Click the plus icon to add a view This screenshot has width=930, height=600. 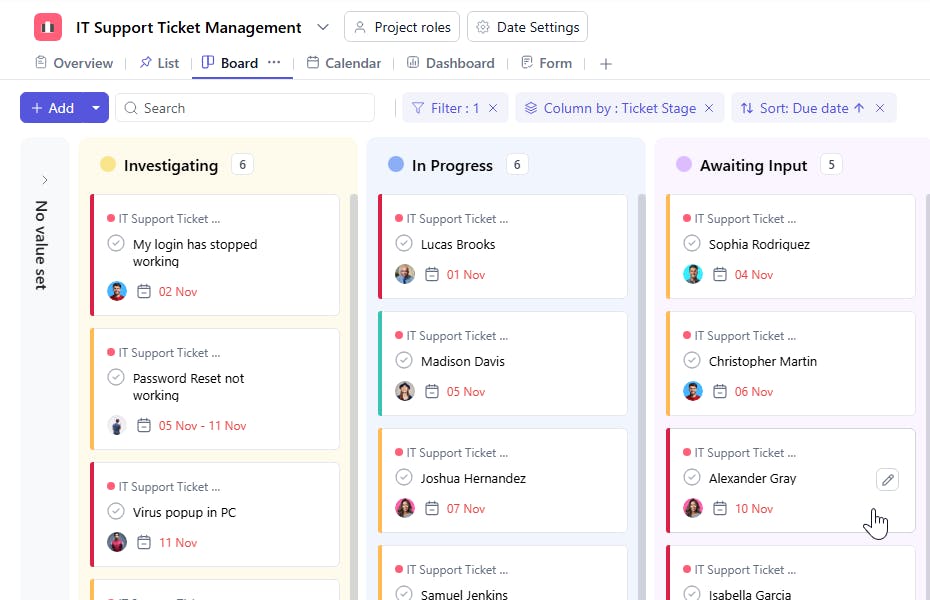[x=605, y=64]
